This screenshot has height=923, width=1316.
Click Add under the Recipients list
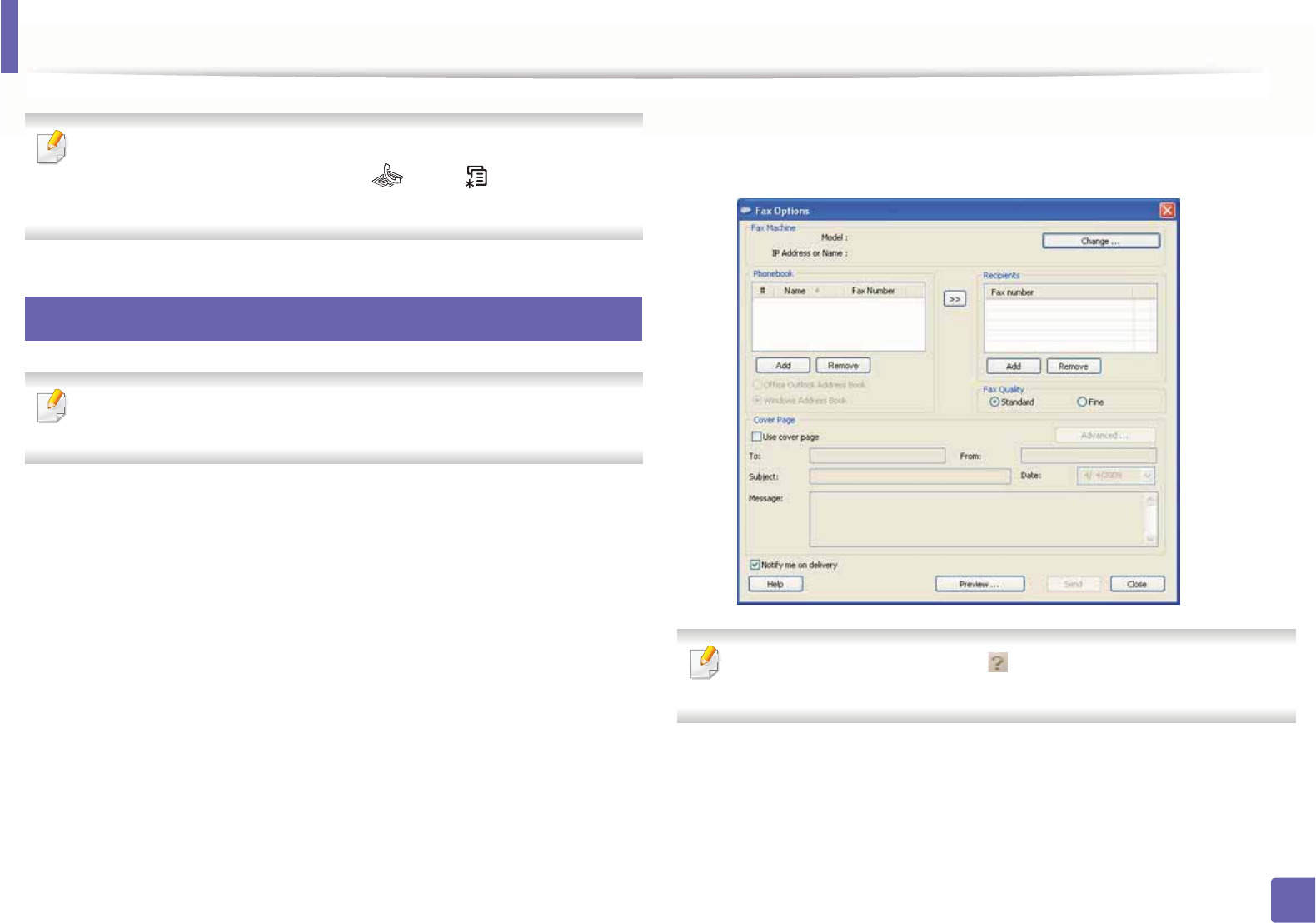(x=1014, y=367)
